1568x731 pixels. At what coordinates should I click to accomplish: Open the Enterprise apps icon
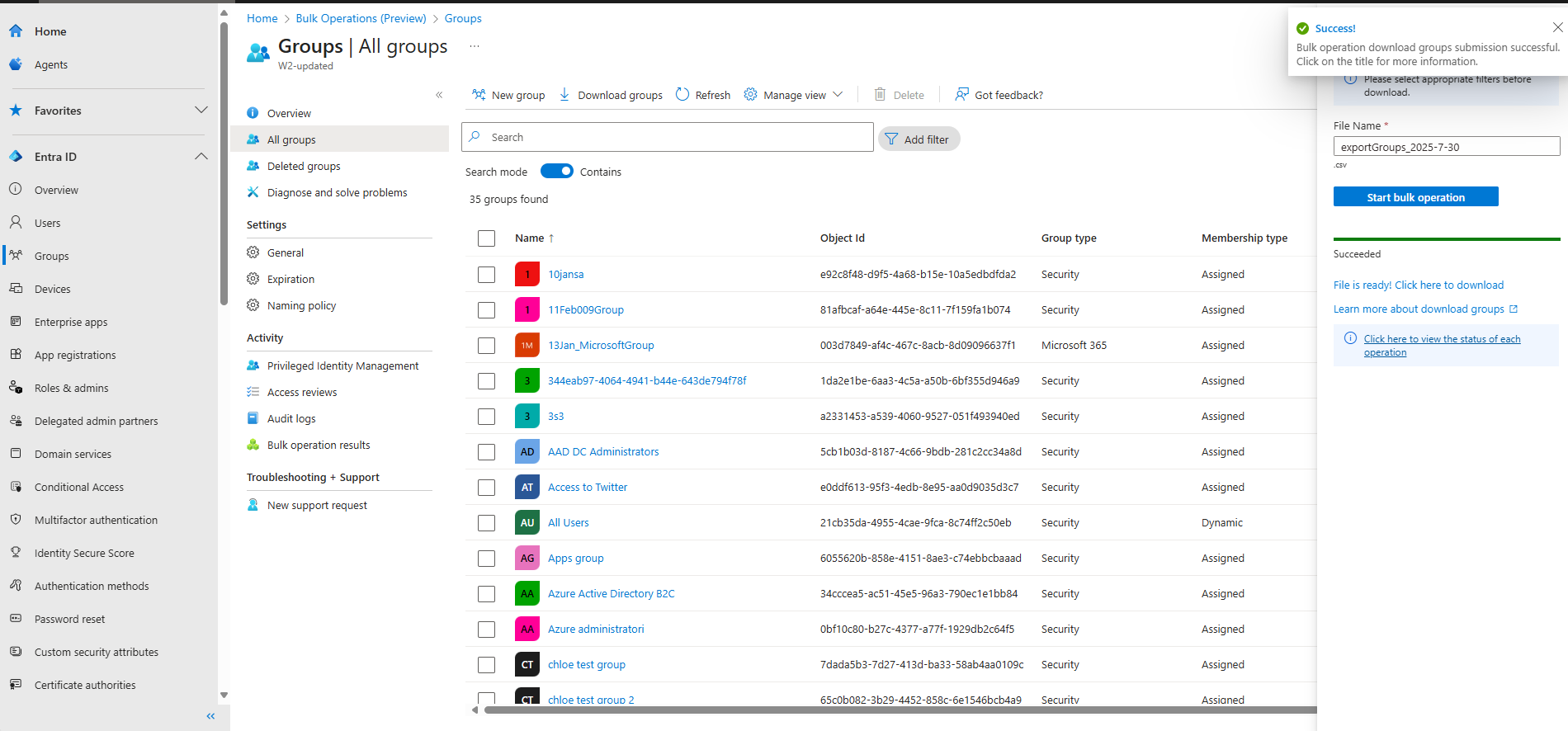coord(16,322)
